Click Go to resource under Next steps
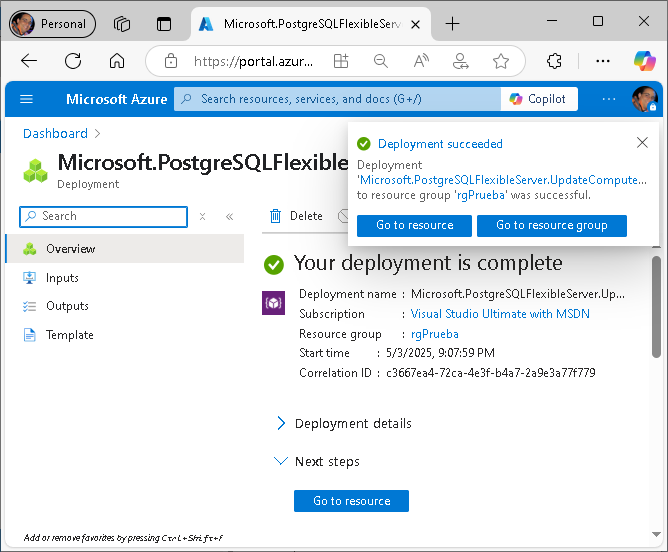 (351, 501)
